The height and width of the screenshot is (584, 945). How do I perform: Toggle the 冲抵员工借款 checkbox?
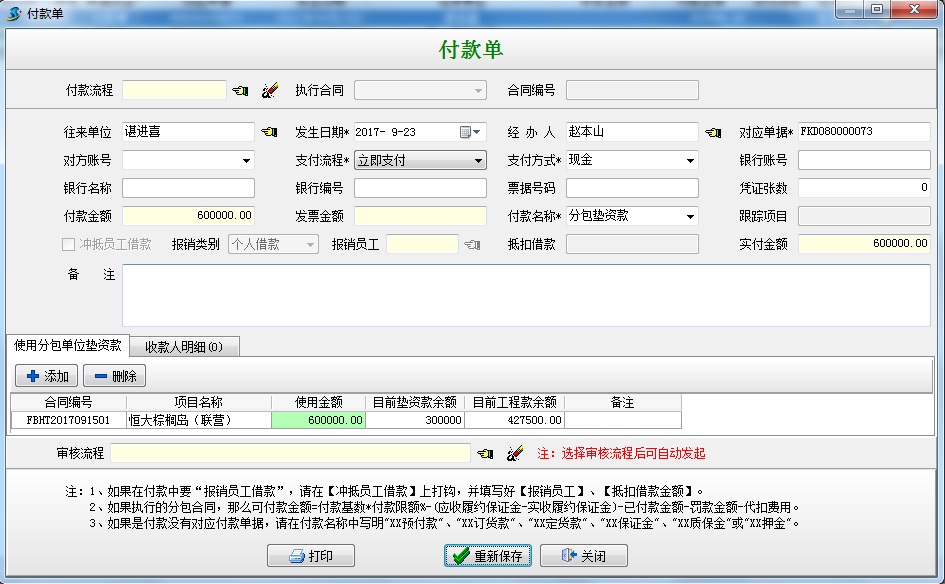point(68,244)
